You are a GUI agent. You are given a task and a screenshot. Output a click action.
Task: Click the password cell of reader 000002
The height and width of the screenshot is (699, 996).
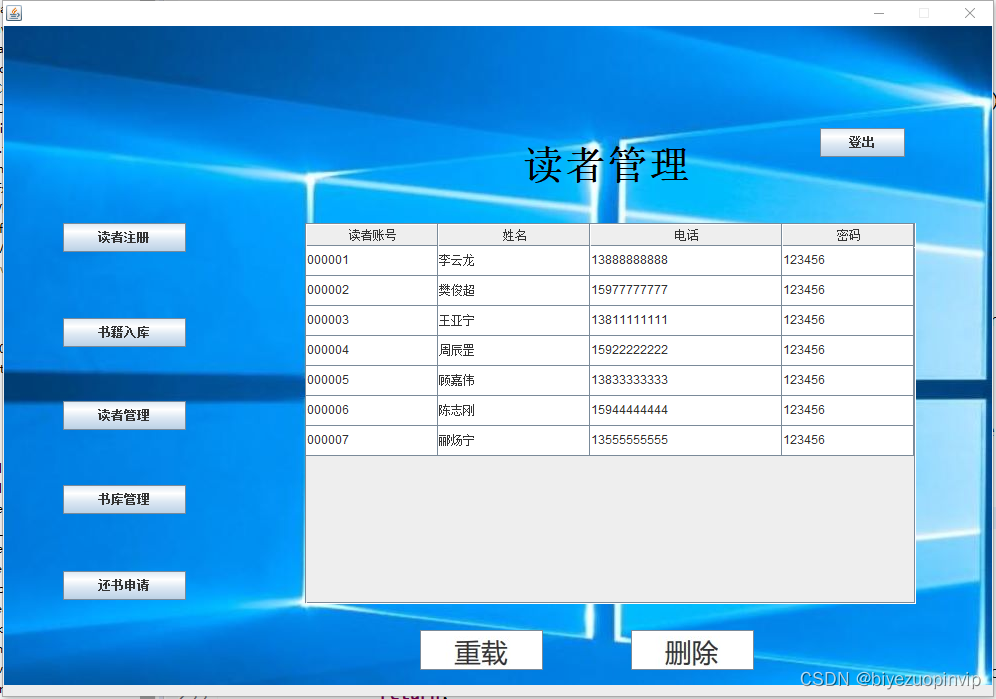(847, 290)
